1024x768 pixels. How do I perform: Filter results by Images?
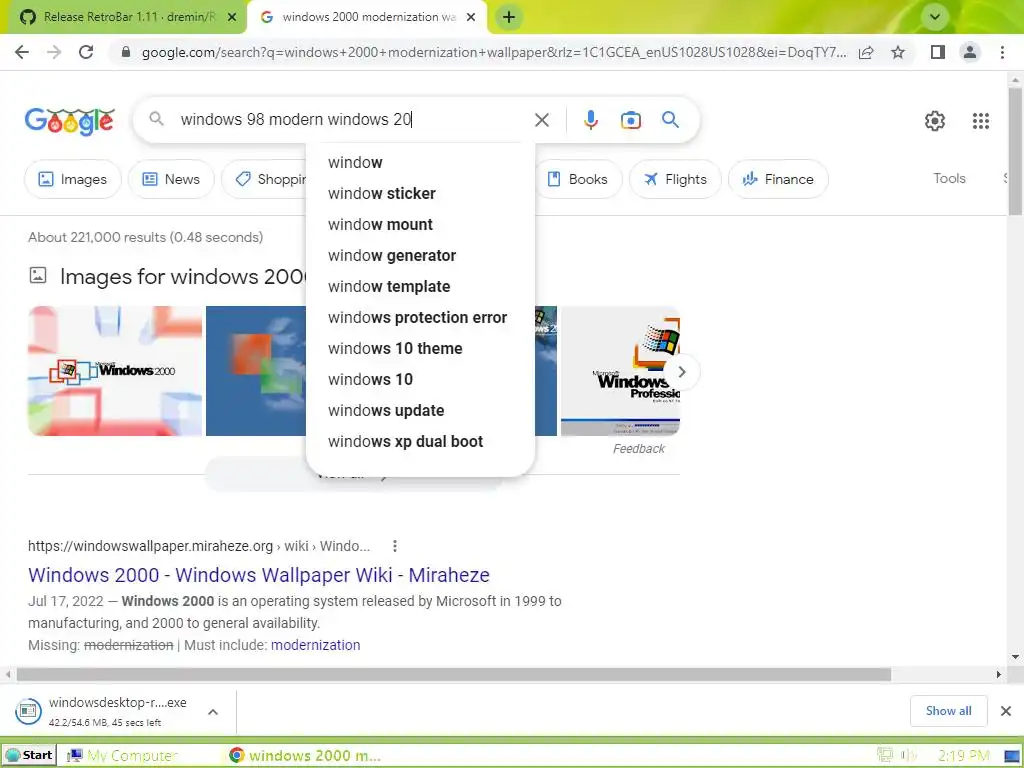coord(72,179)
